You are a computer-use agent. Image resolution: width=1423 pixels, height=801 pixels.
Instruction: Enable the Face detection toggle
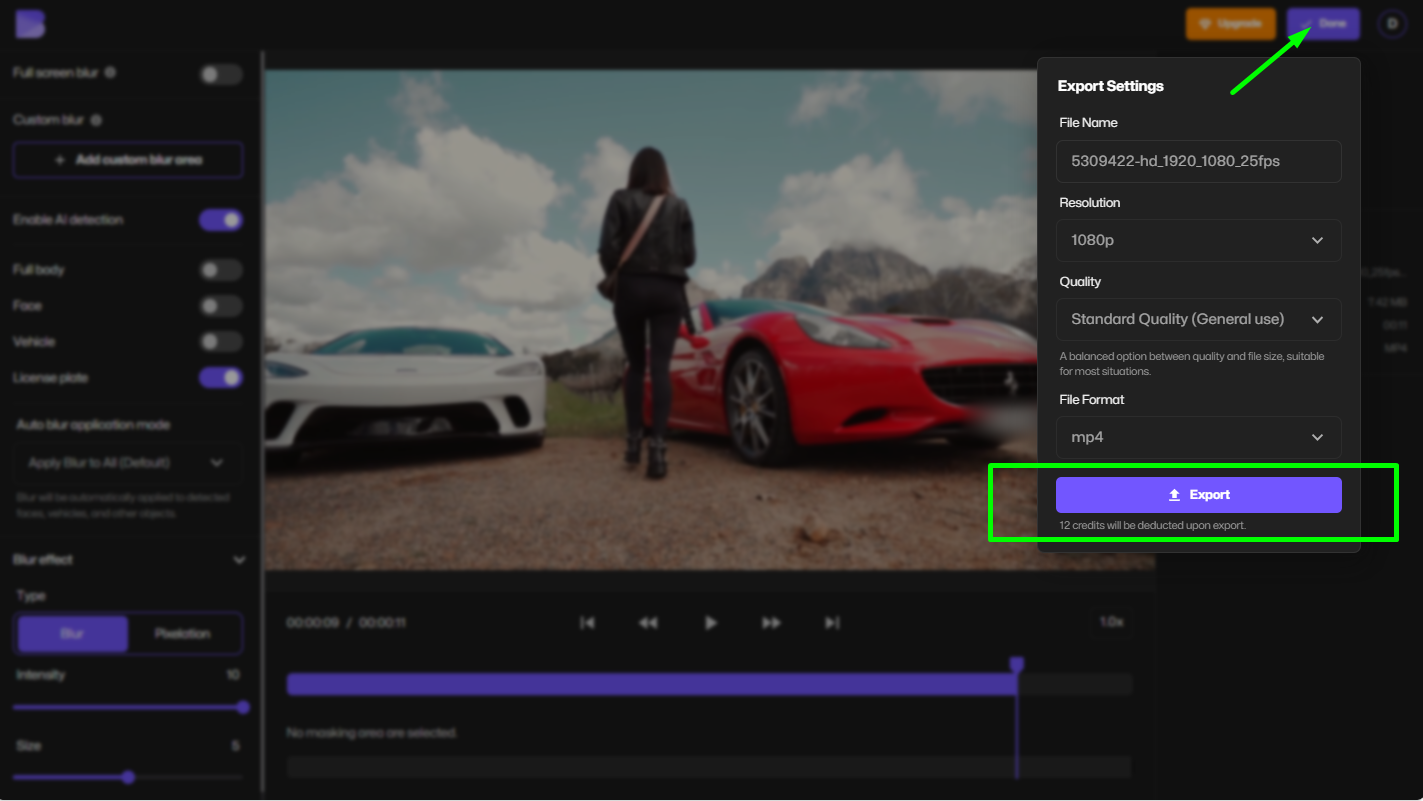220,305
